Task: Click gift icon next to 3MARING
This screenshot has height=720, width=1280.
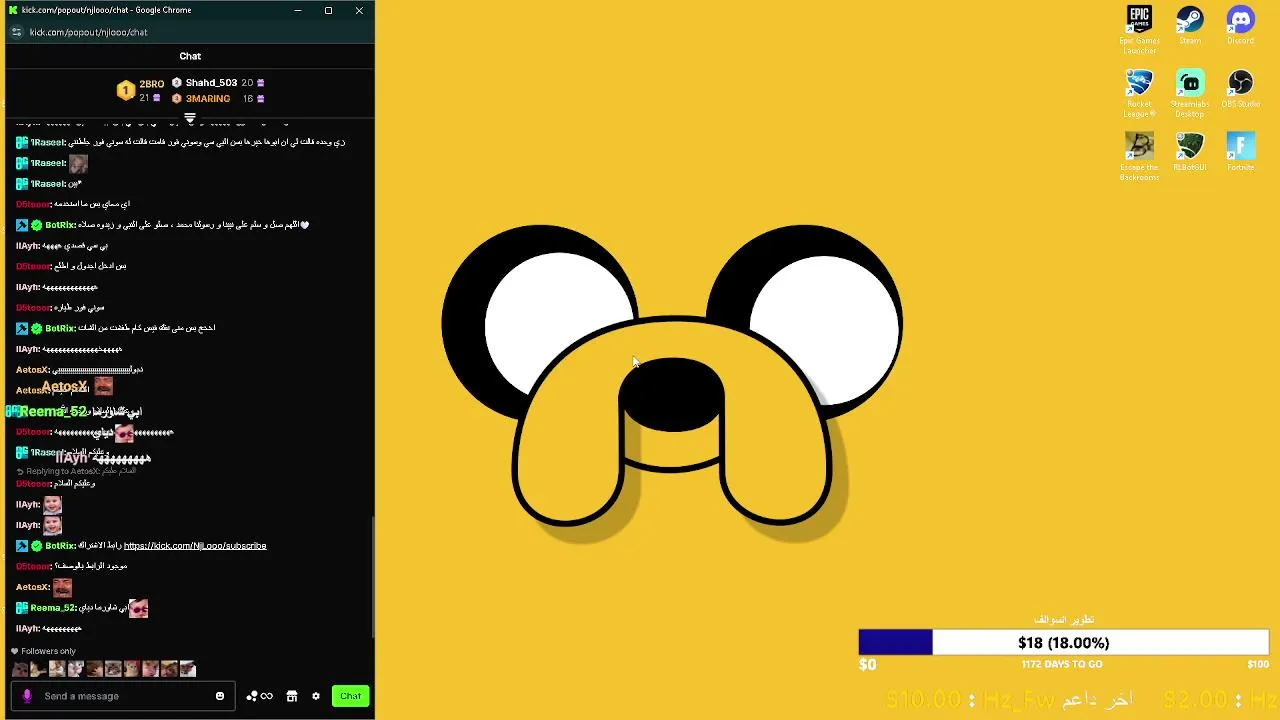Action: [x=261, y=99]
